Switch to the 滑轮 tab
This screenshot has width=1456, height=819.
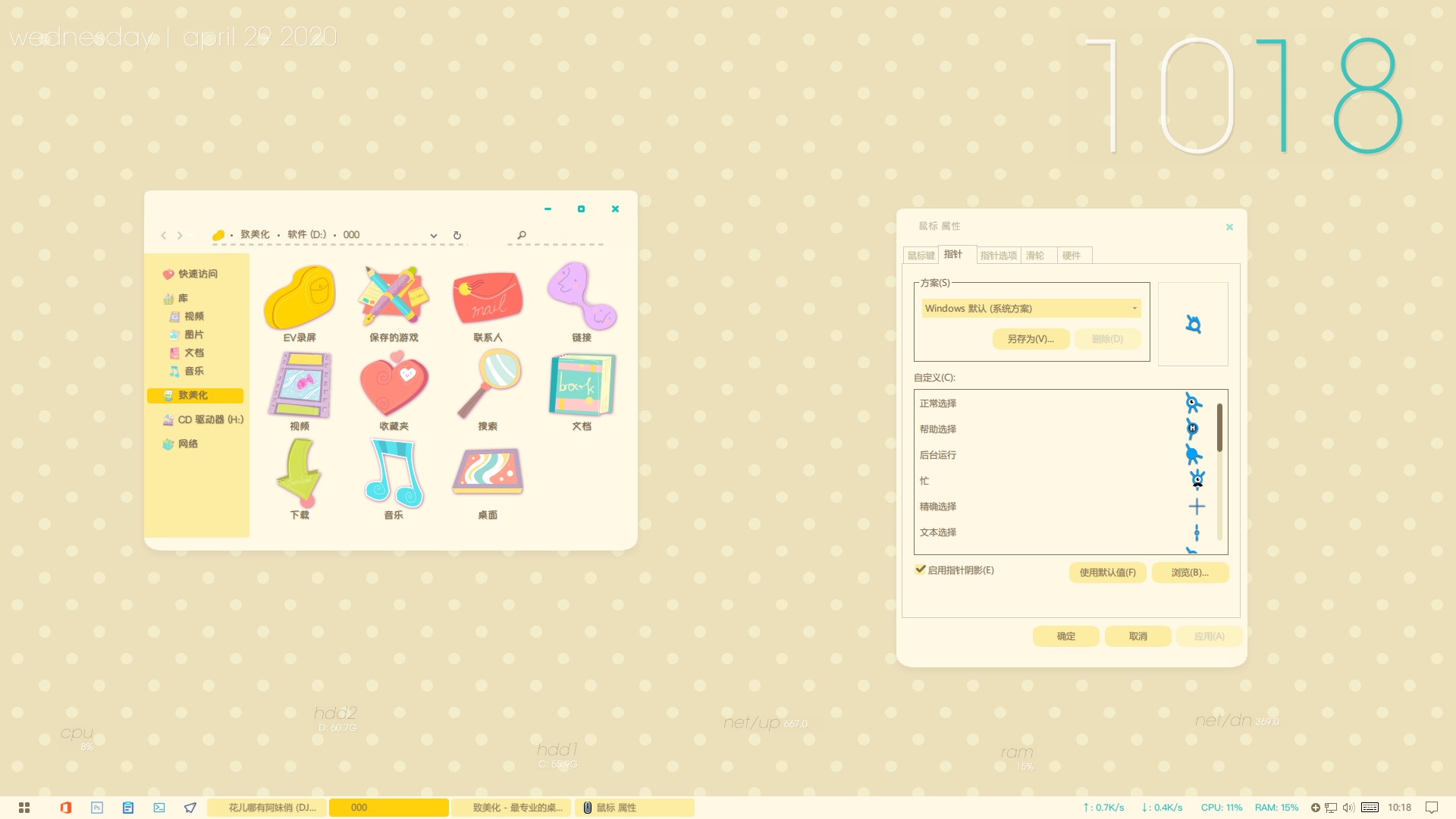1035,256
